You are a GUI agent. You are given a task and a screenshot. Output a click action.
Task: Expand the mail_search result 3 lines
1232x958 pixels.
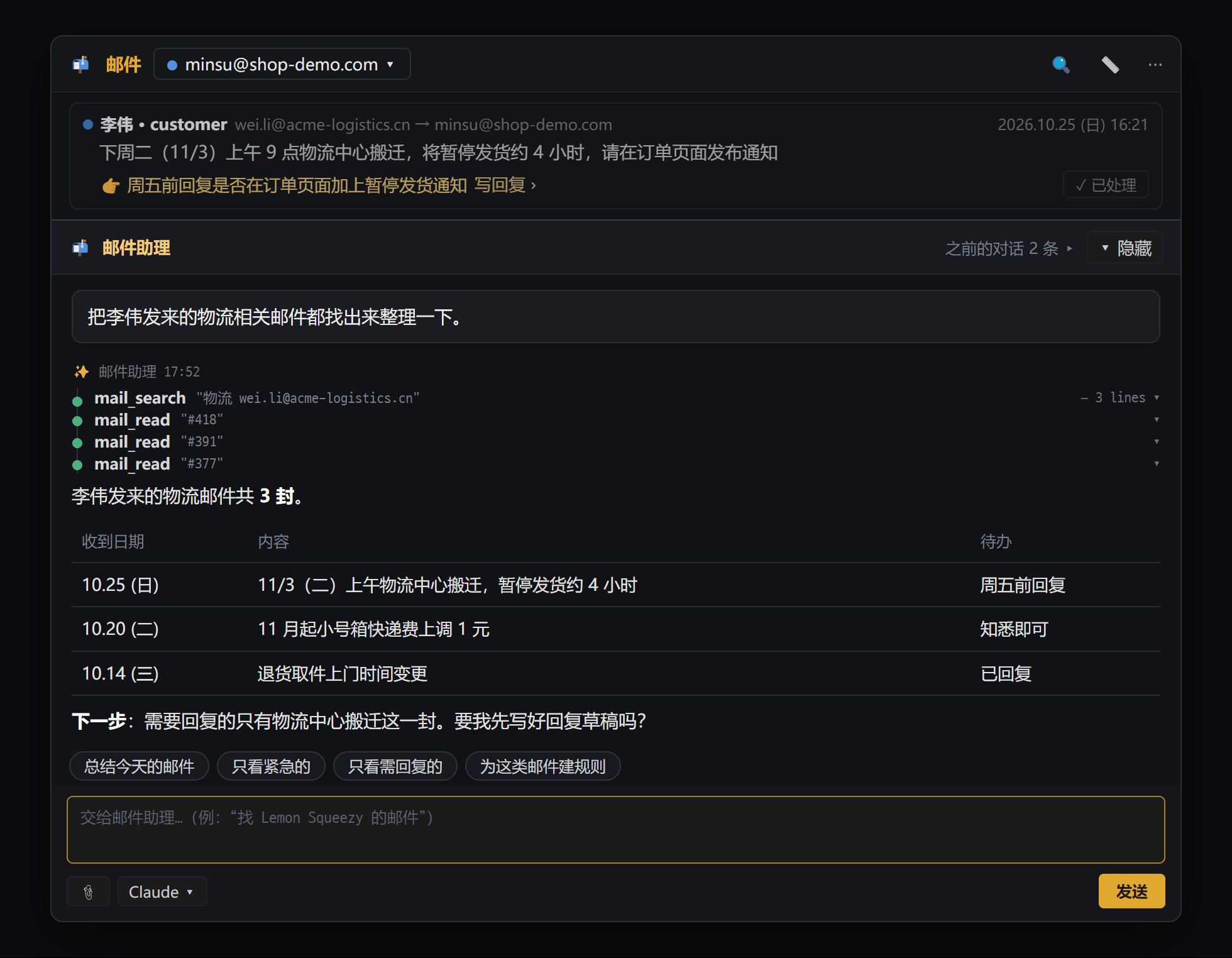pyautogui.click(x=1120, y=397)
